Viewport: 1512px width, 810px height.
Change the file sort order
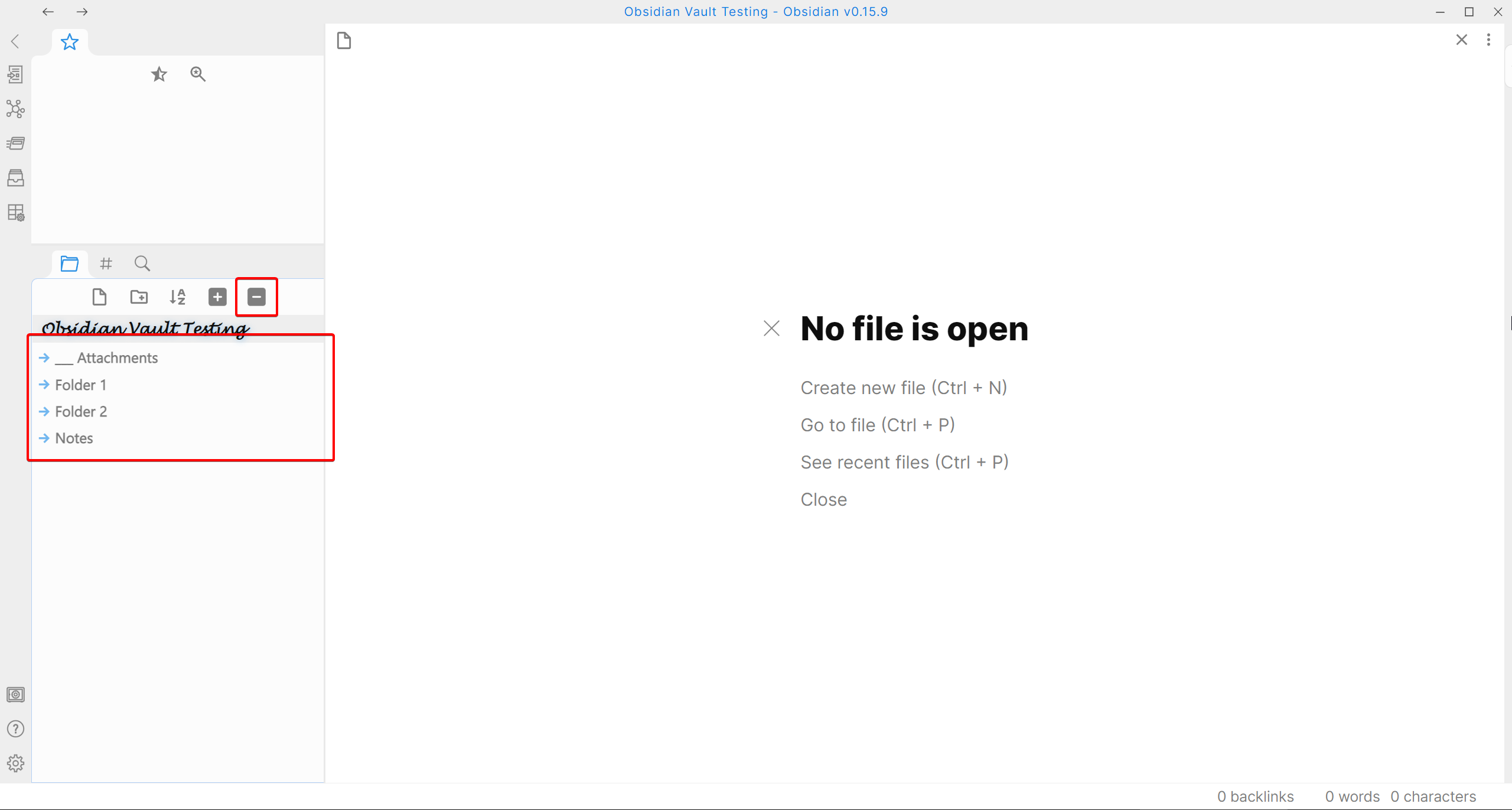click(x=177, y=297)
